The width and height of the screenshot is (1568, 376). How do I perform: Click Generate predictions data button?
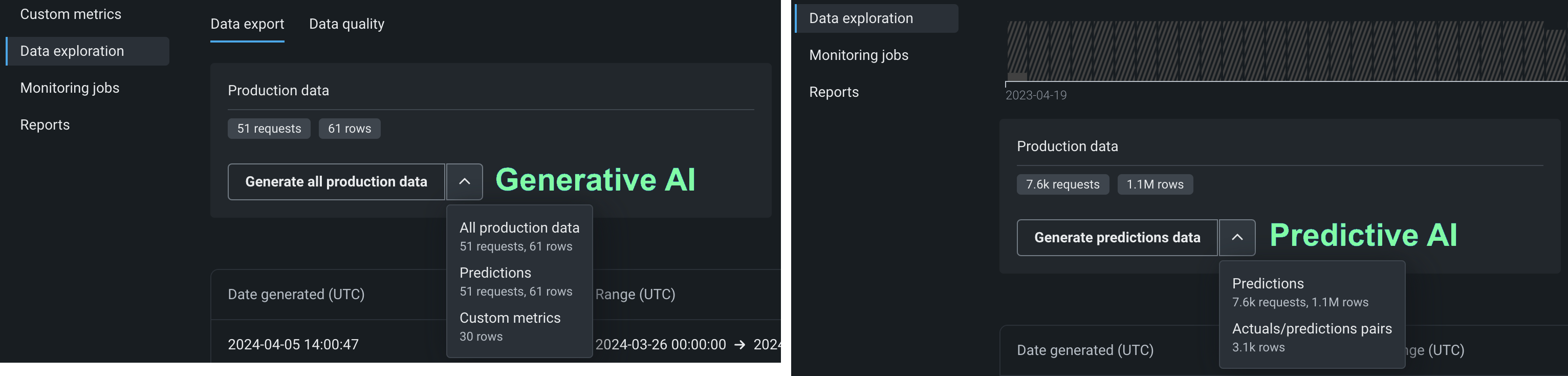[1117, 238]
